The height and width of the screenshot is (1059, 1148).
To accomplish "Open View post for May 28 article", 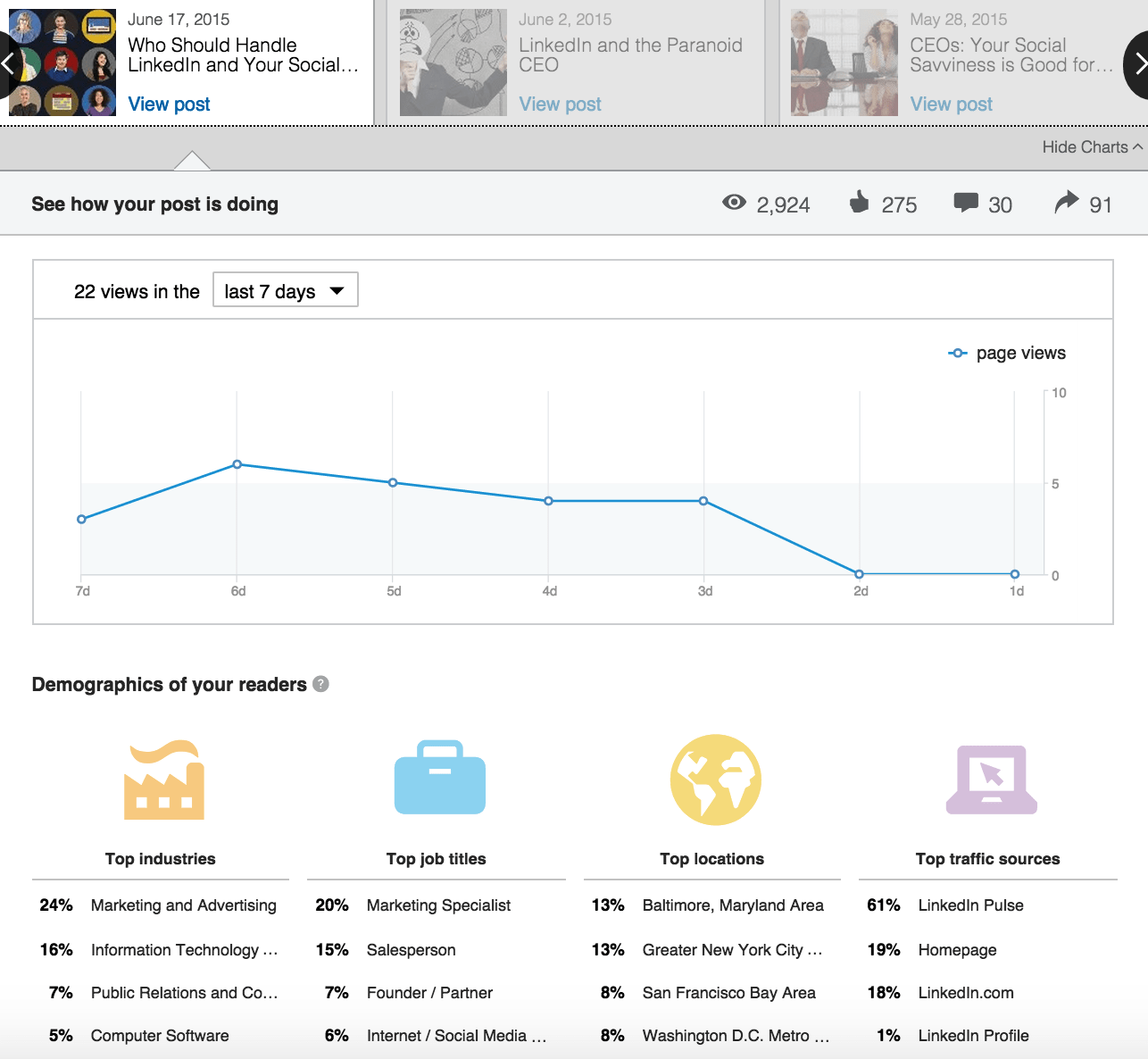I will point(951,104).
